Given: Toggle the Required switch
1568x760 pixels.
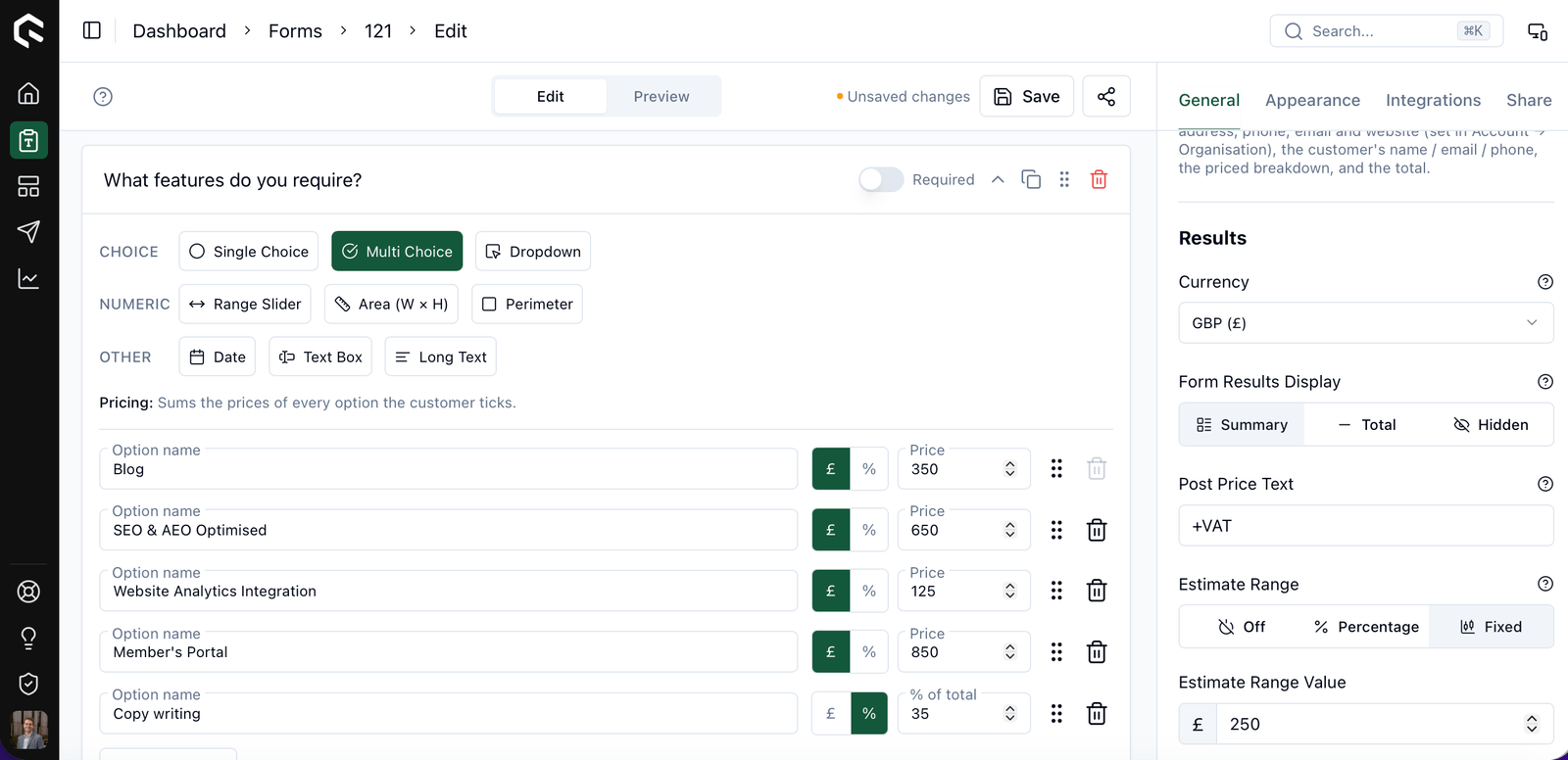Looking at the screenshot, I should (881, 179).
